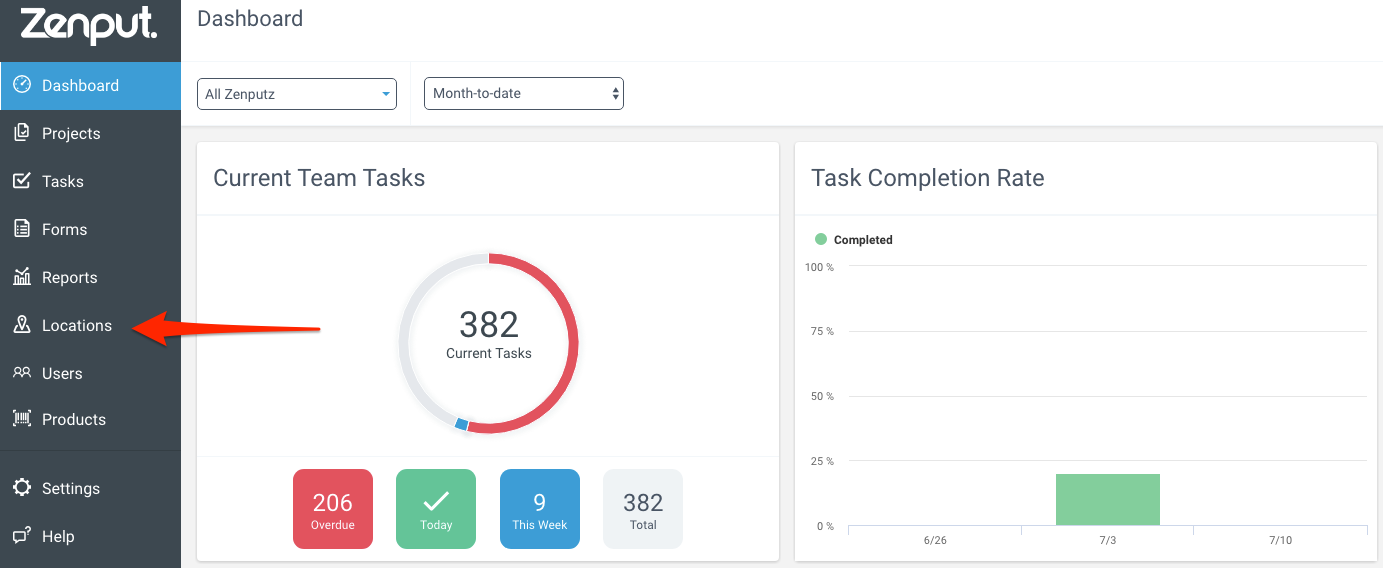Image resolution: width=1383 pixels, height=568 pixels.
Task: Go to the Products page
Action: pyautogui.click(x=90, y=420)
